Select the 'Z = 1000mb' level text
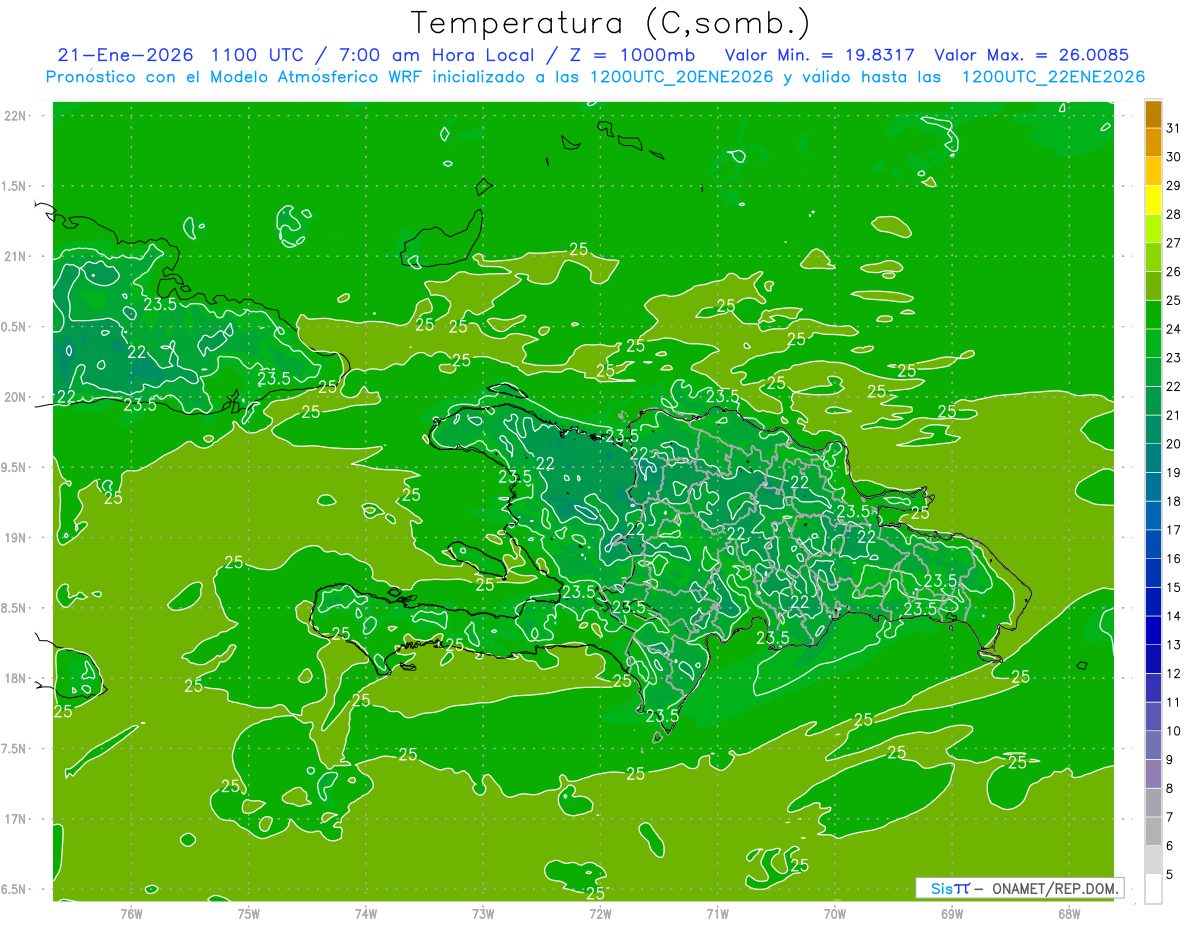 [631, 55]
